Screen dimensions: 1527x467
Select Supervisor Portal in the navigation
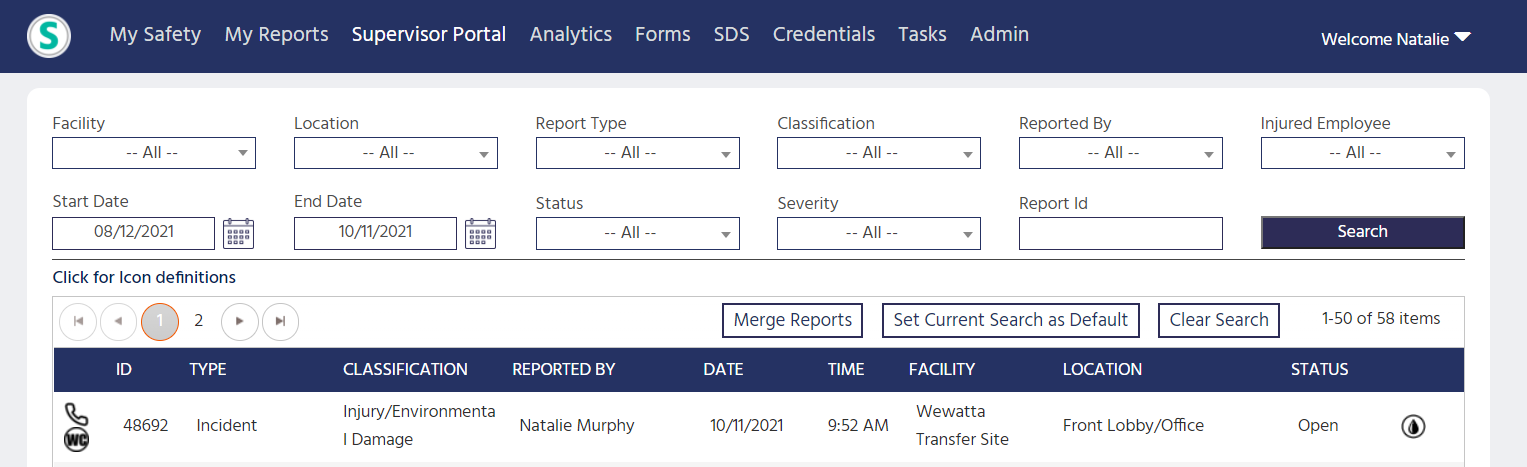point(429,34)
